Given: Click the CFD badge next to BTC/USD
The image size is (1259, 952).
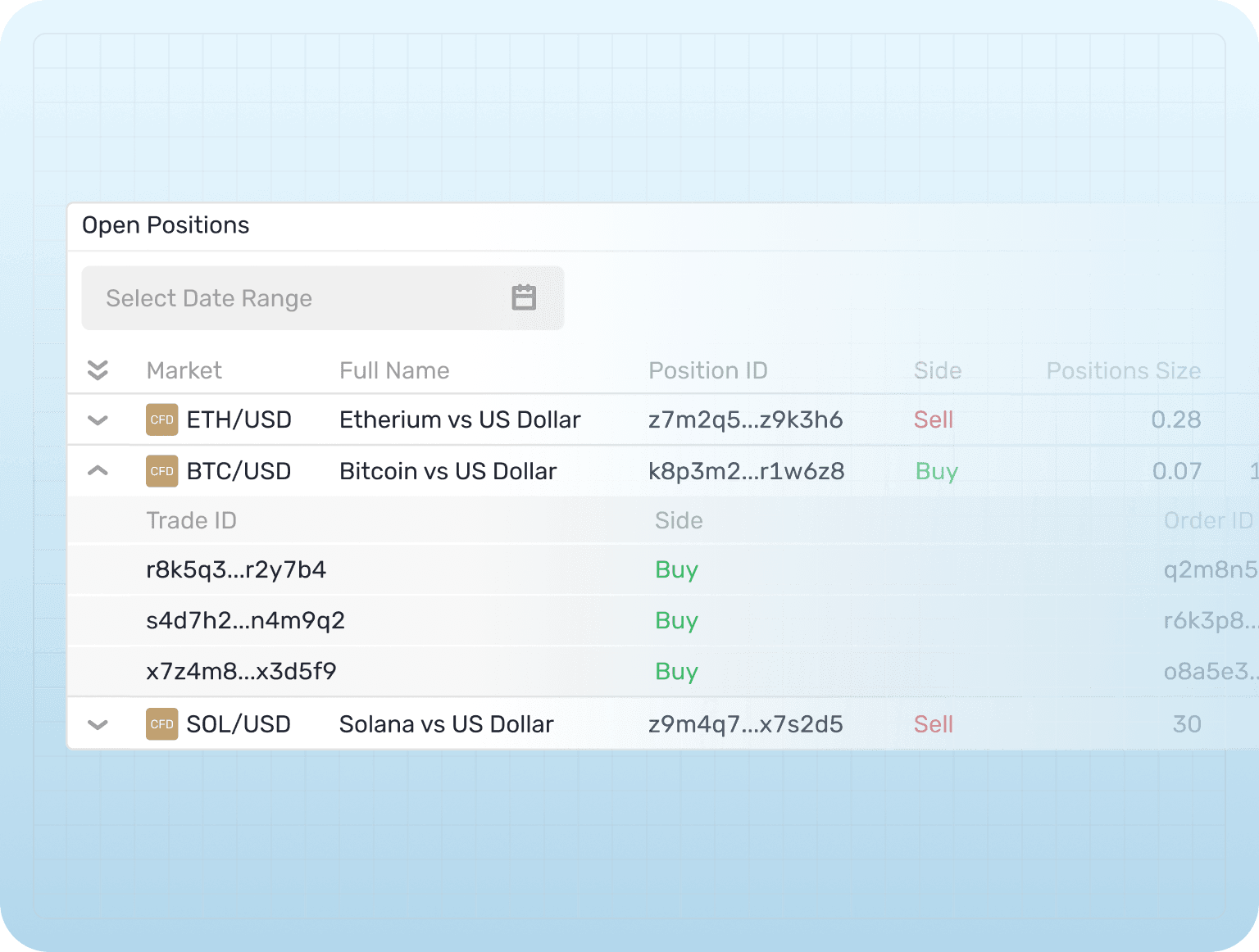Looking at the screenshot, I should pyautogui.click(x=162, y=471).
